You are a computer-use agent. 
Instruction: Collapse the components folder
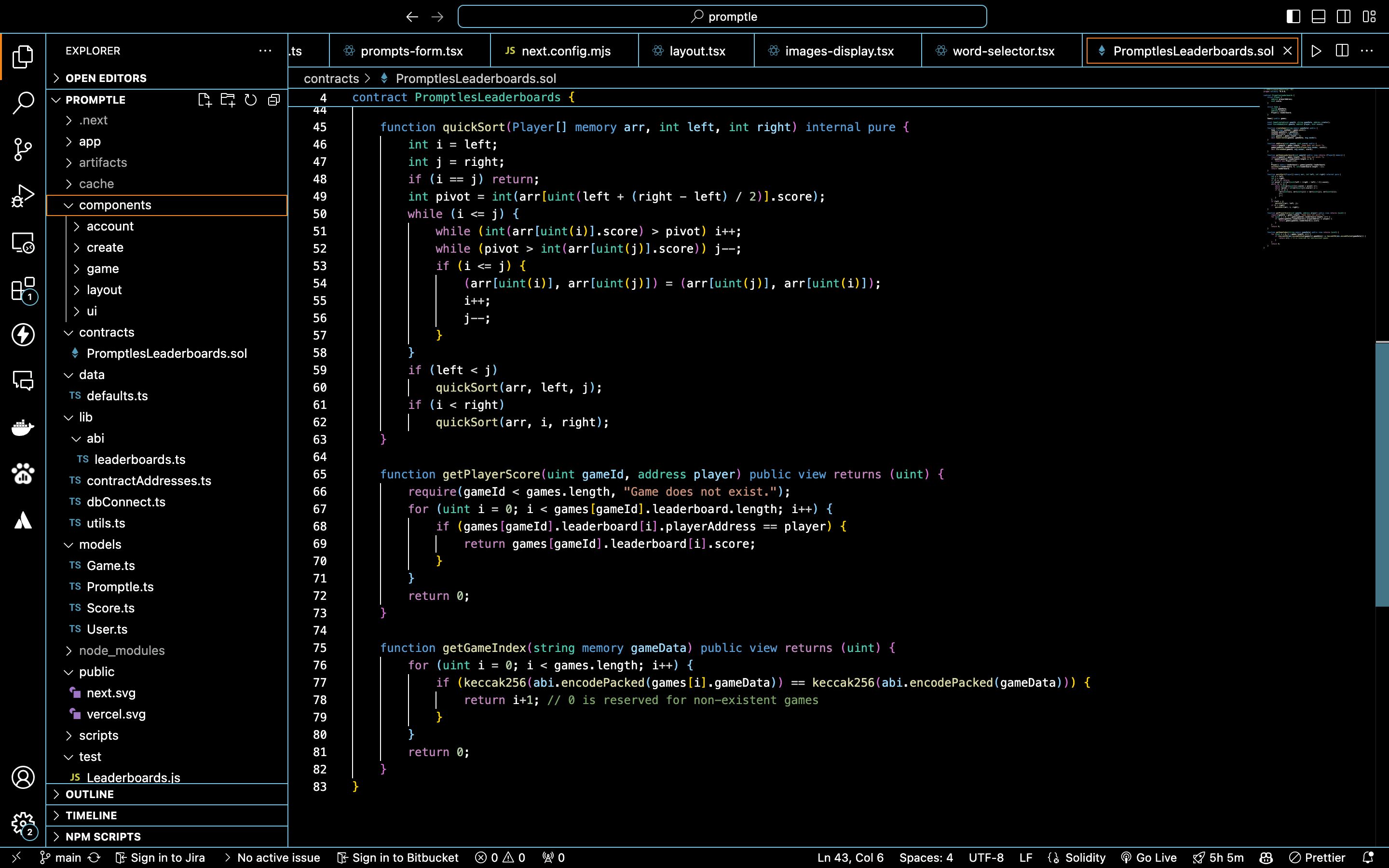167,205
